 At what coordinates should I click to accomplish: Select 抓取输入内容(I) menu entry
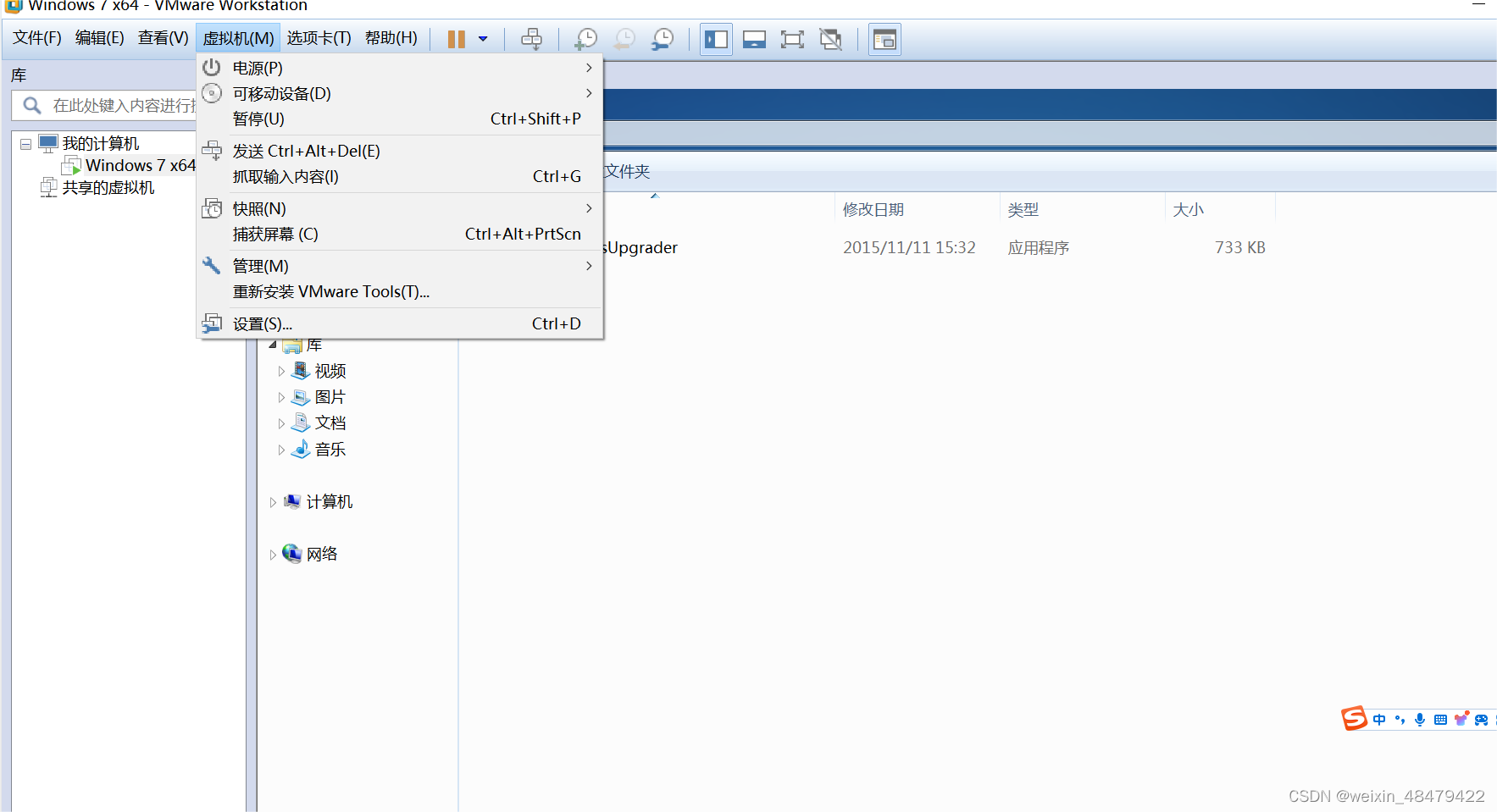pos(399,176)
